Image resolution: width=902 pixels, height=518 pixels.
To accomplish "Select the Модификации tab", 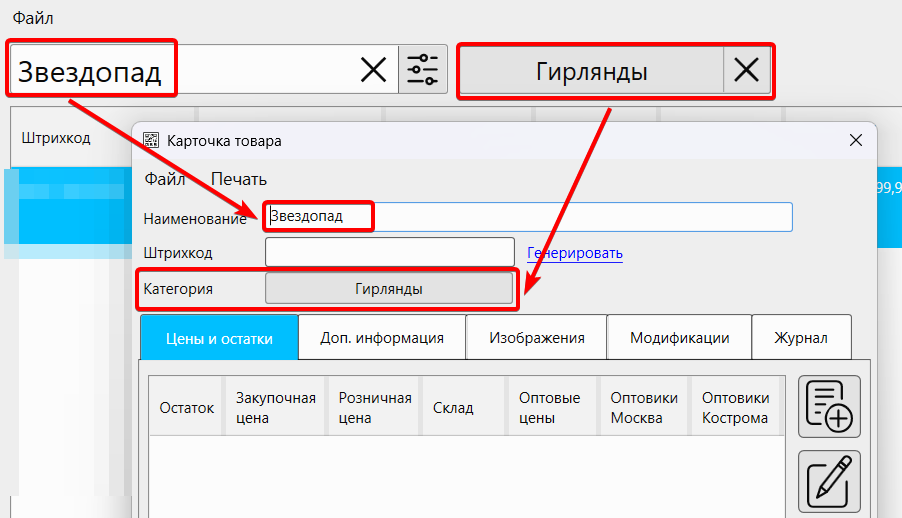I will pos(679,338).
